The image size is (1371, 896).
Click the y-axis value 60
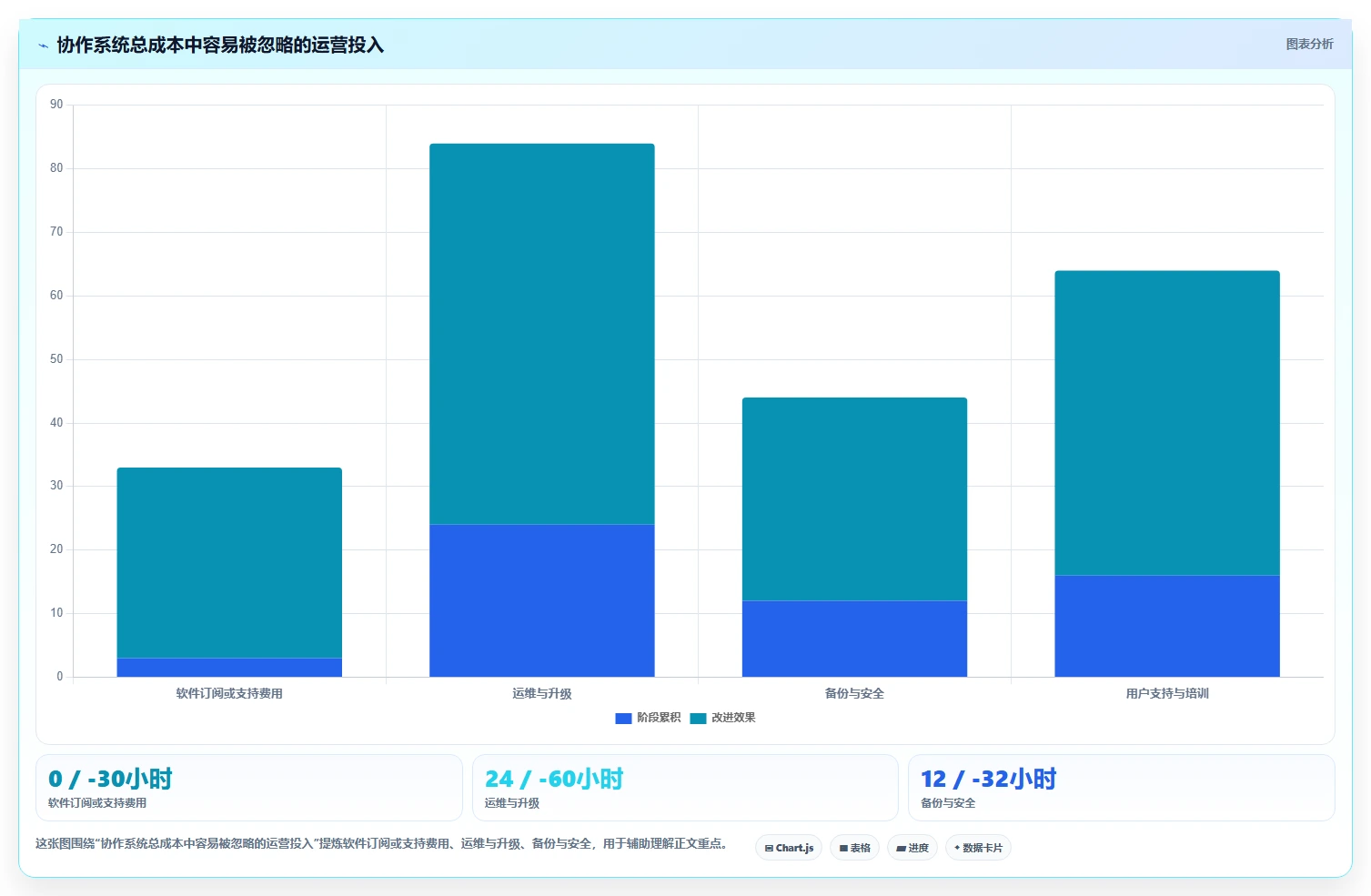coord(56,296)
